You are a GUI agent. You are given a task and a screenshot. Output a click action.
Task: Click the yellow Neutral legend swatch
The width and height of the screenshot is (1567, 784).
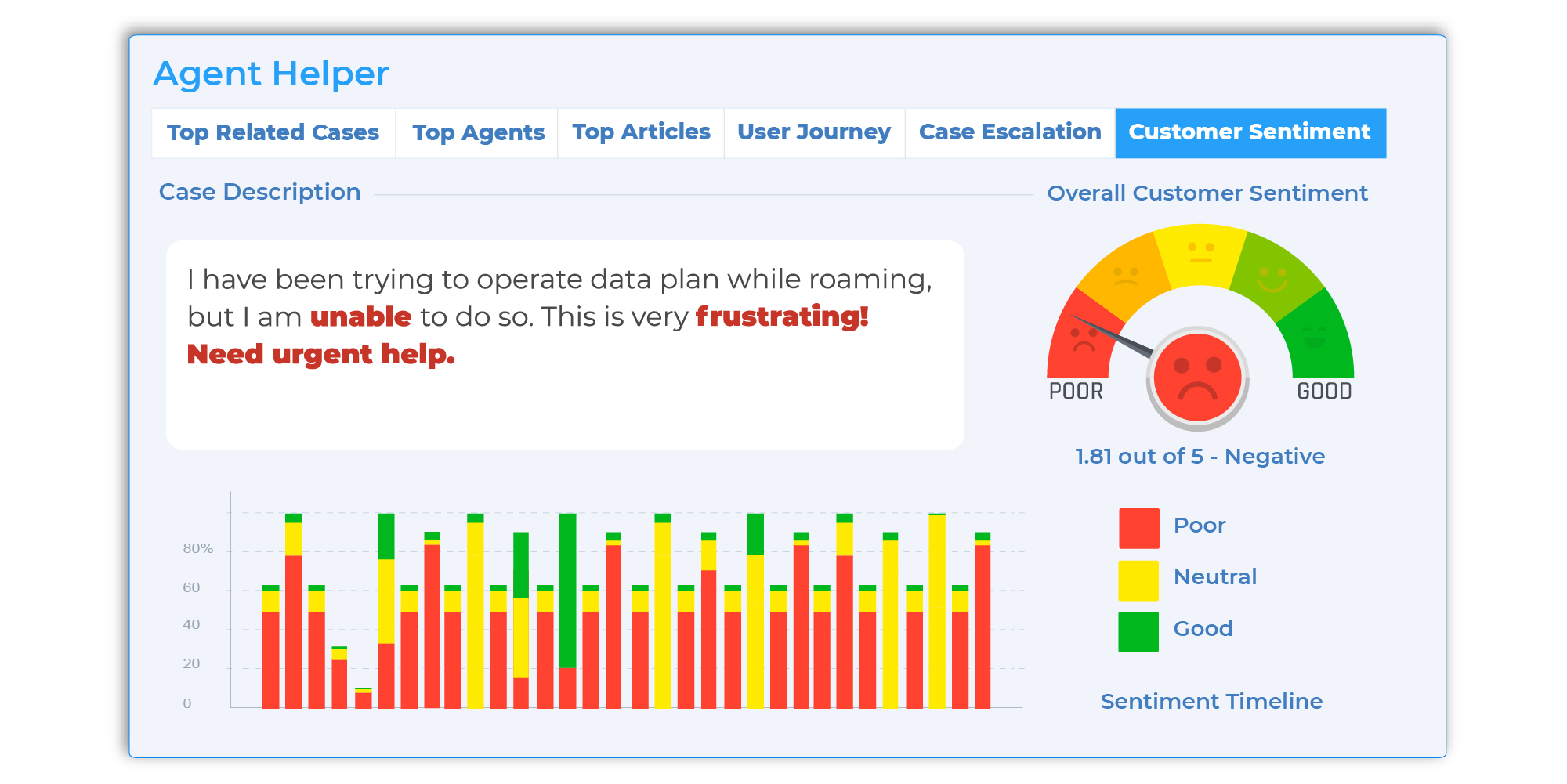tap(1138, 580)
